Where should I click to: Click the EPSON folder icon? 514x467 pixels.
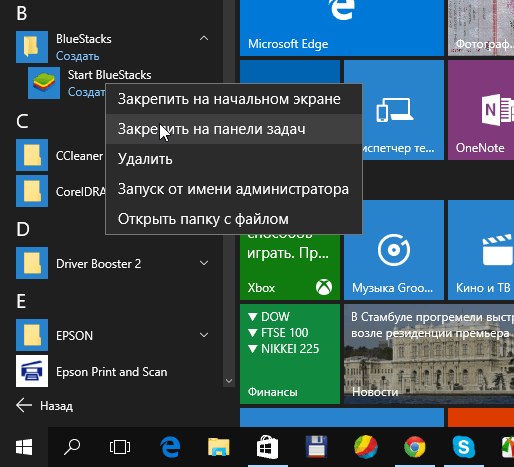pos(32,335)
